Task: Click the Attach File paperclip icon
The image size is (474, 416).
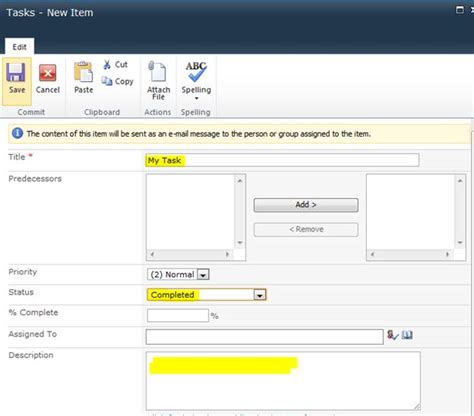Action: point(157,71)
